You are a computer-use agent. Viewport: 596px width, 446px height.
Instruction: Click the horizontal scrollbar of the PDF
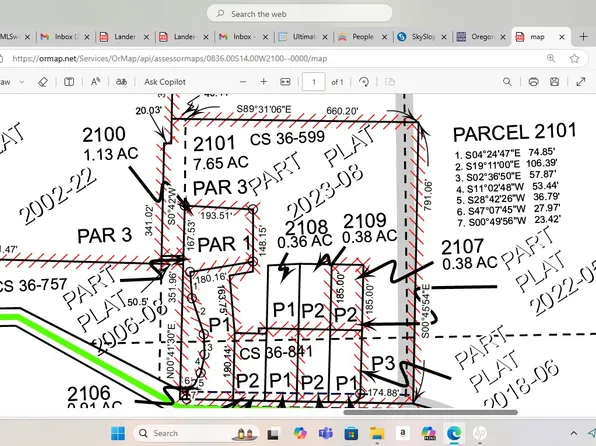[x=431, y=412]
